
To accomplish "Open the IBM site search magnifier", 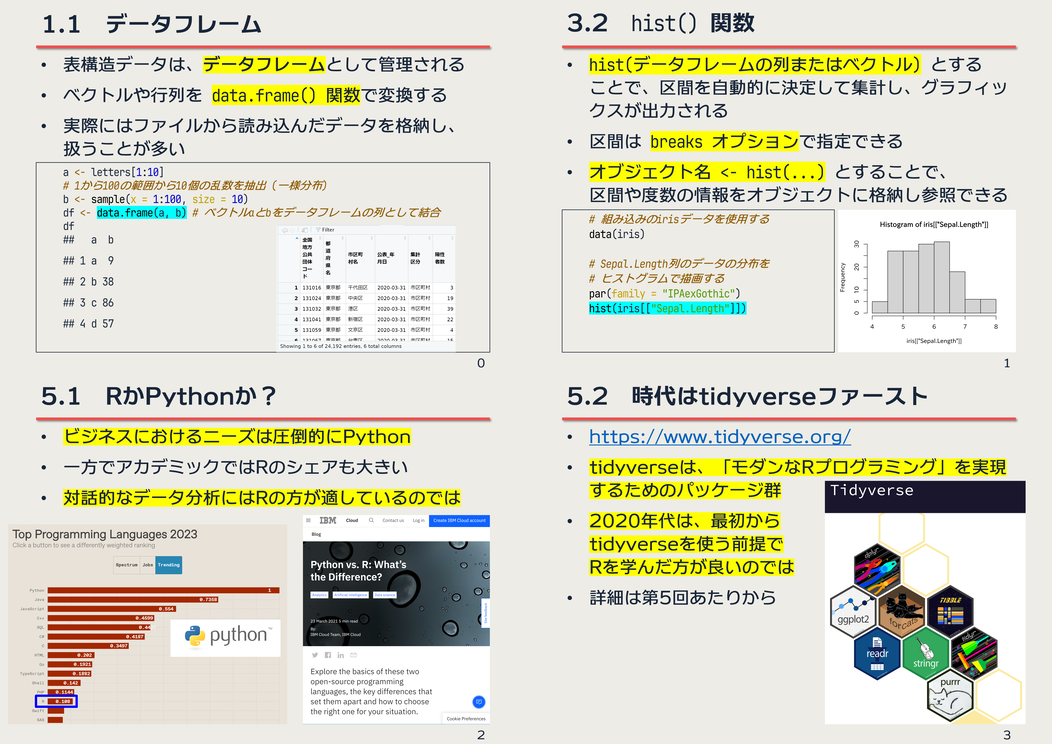I will click(371, 520).
